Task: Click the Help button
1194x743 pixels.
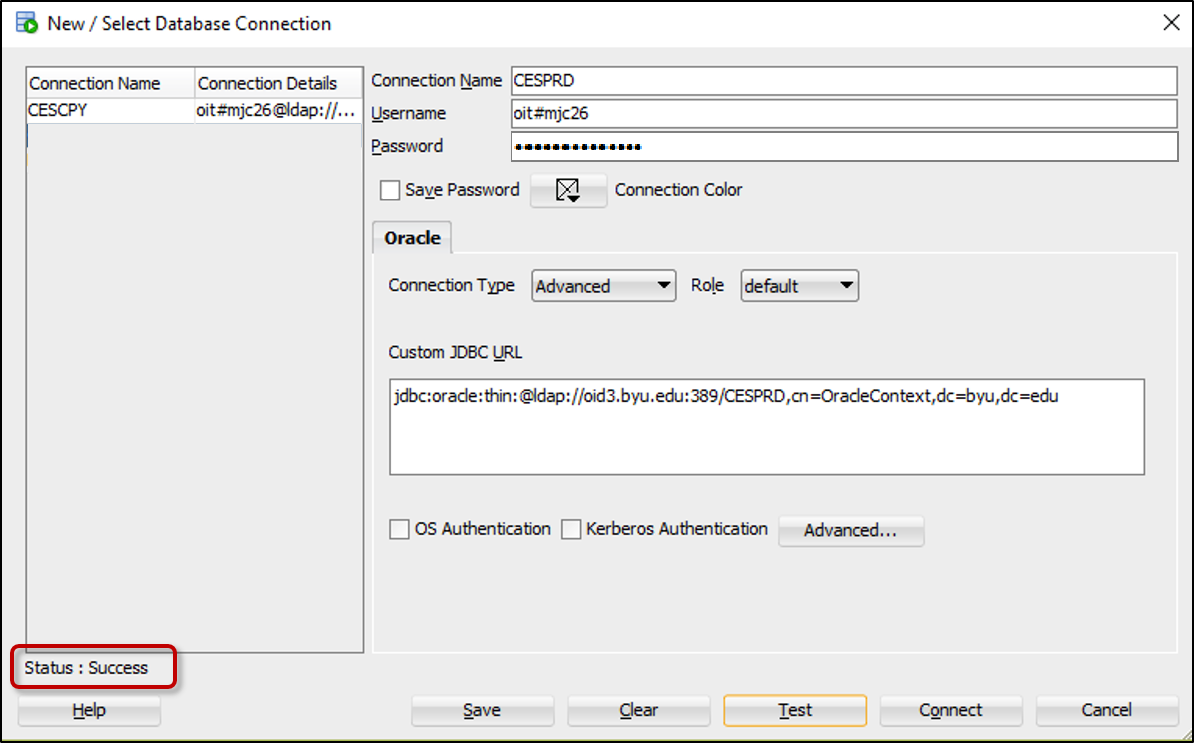Action: point(89,710)
